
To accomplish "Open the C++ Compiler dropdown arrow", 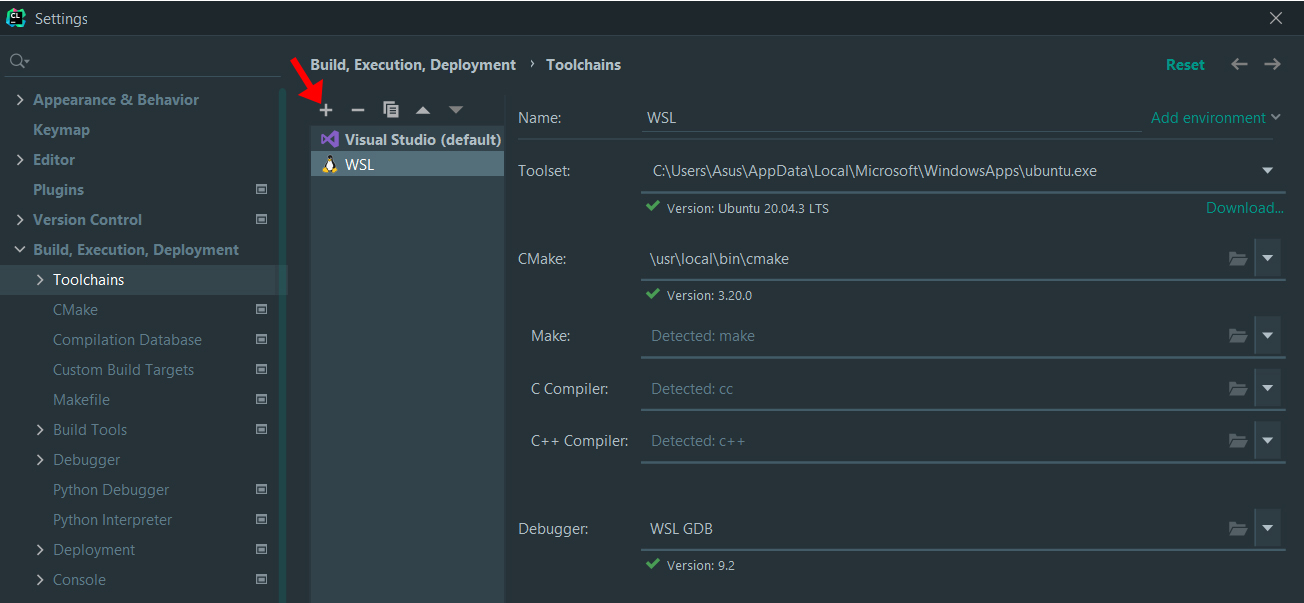I will point(1268,440).
